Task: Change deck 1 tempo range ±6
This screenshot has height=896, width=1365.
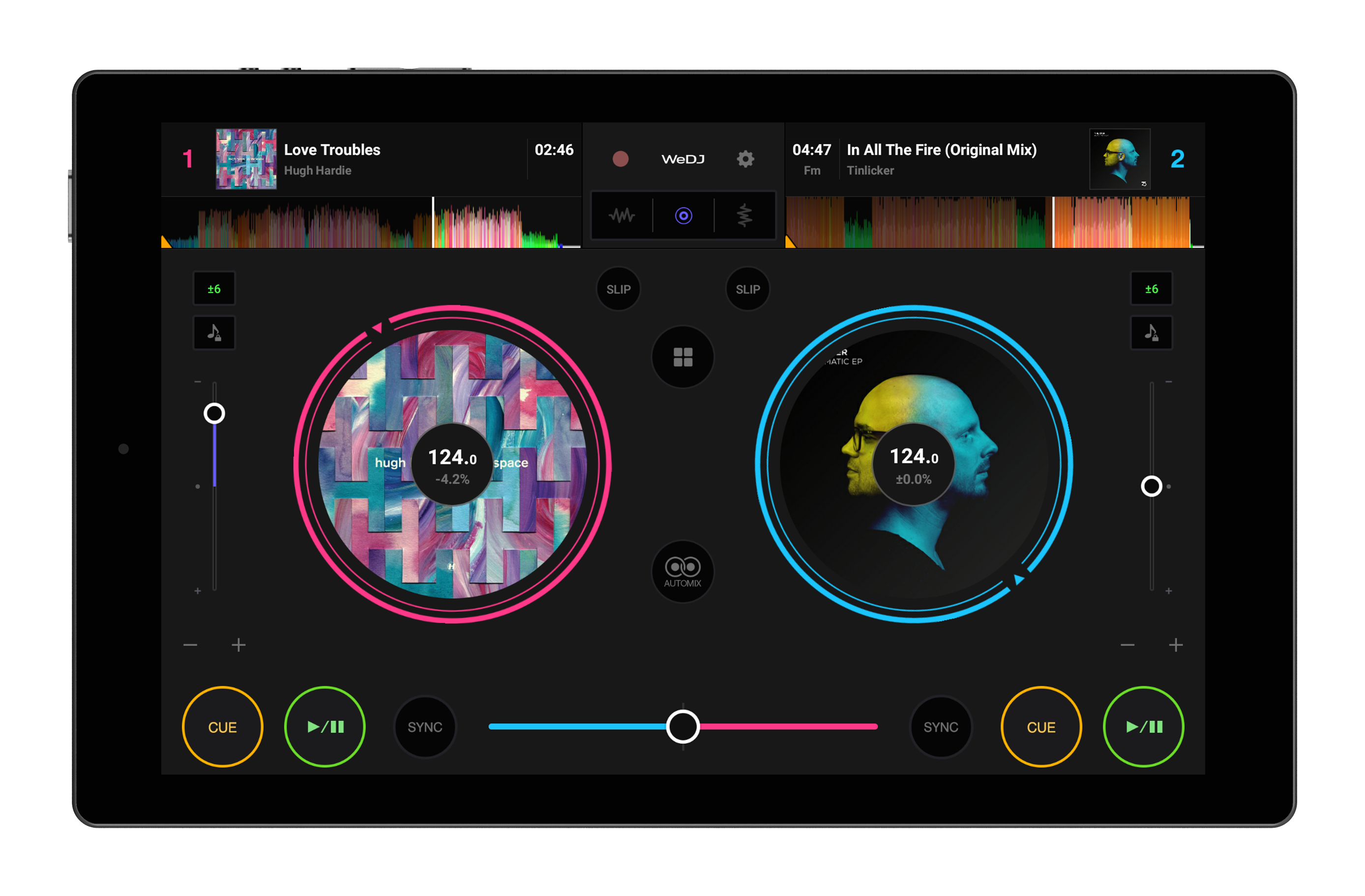Action: [214, 289]
